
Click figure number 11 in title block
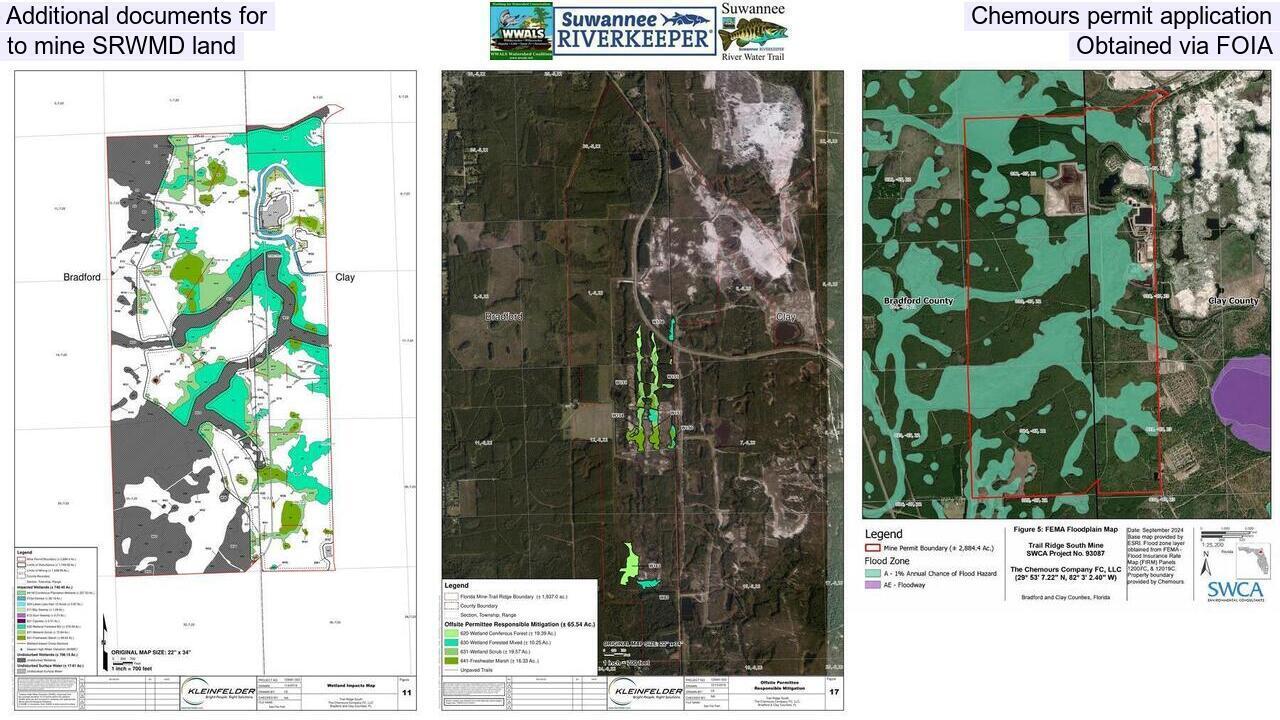(x=407, y=693)
